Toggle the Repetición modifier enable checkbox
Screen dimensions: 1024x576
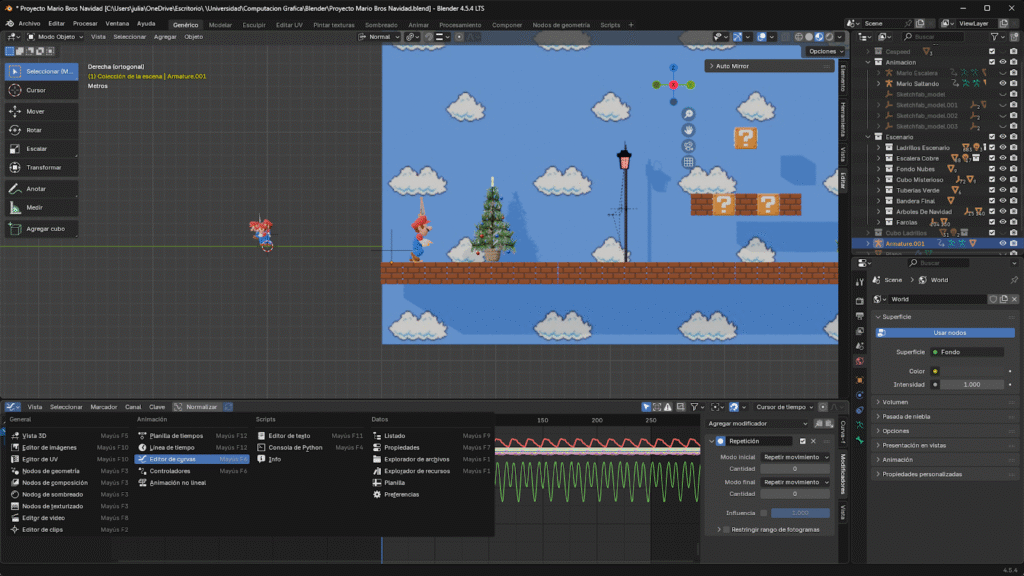(802, 441)
